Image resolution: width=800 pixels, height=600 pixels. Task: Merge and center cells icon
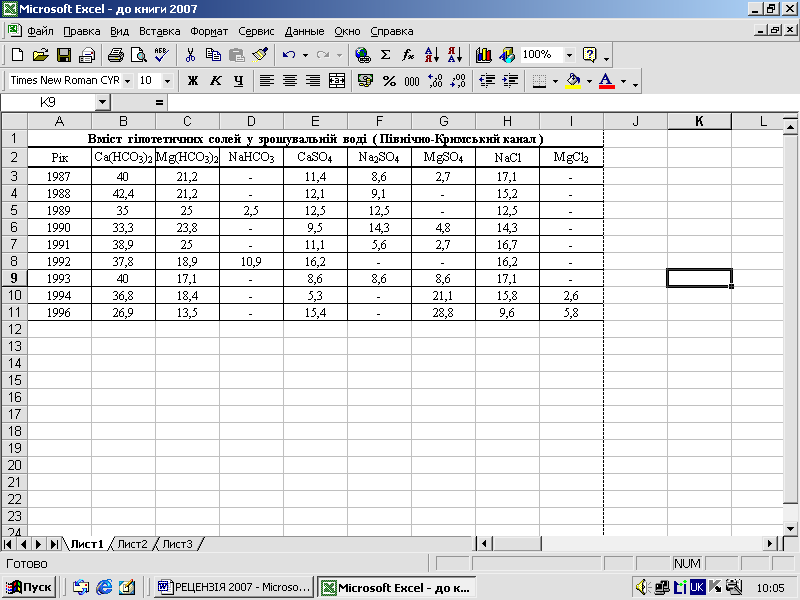337,81
